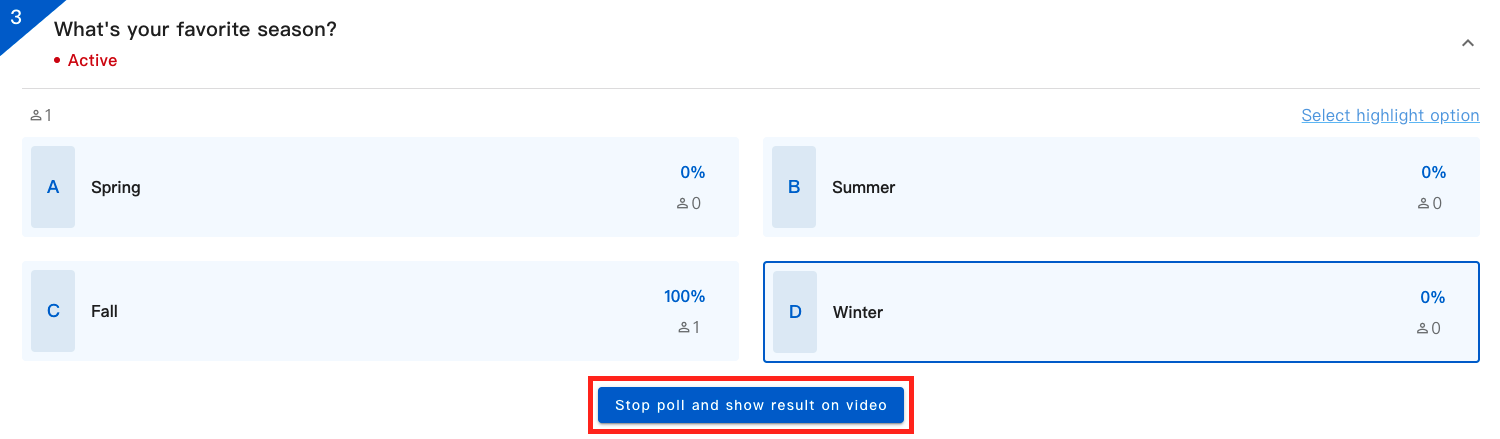Click the Summer voter count icon
Image resolution: width=1500 pixels, height=439 pixels.
coord(1424,204)
